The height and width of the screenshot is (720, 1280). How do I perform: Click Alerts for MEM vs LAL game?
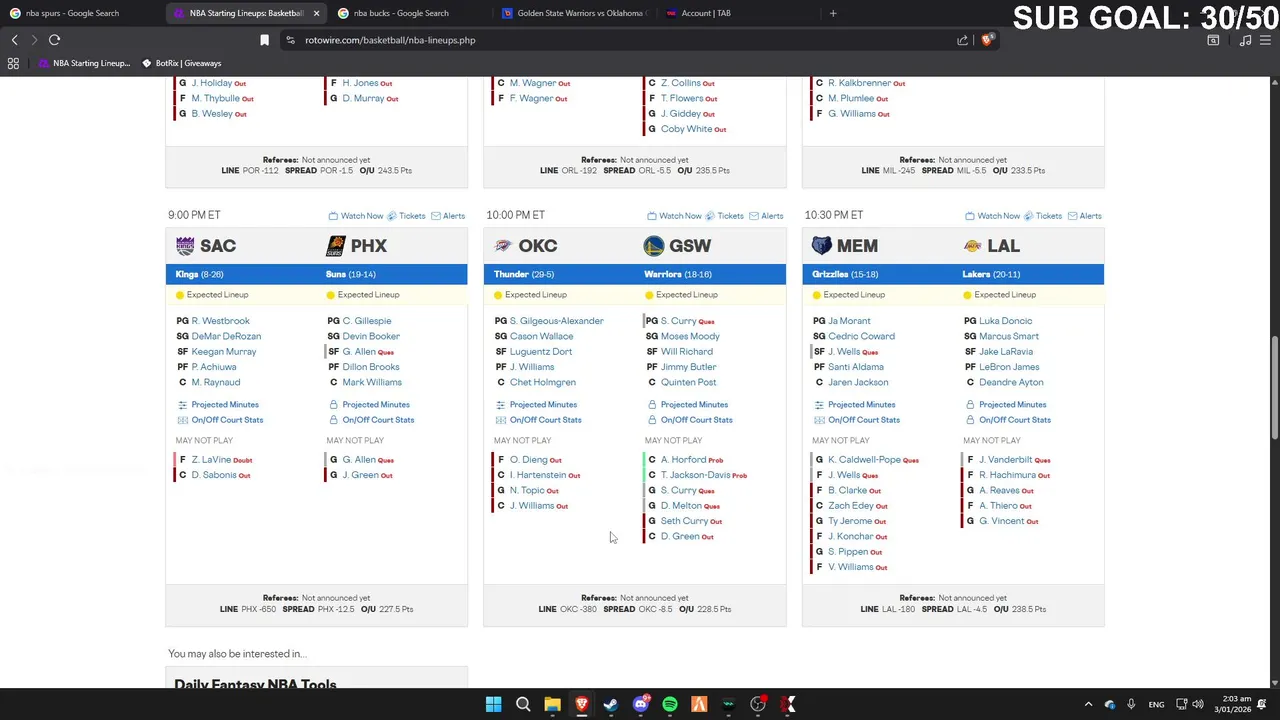coord(1084,216)
